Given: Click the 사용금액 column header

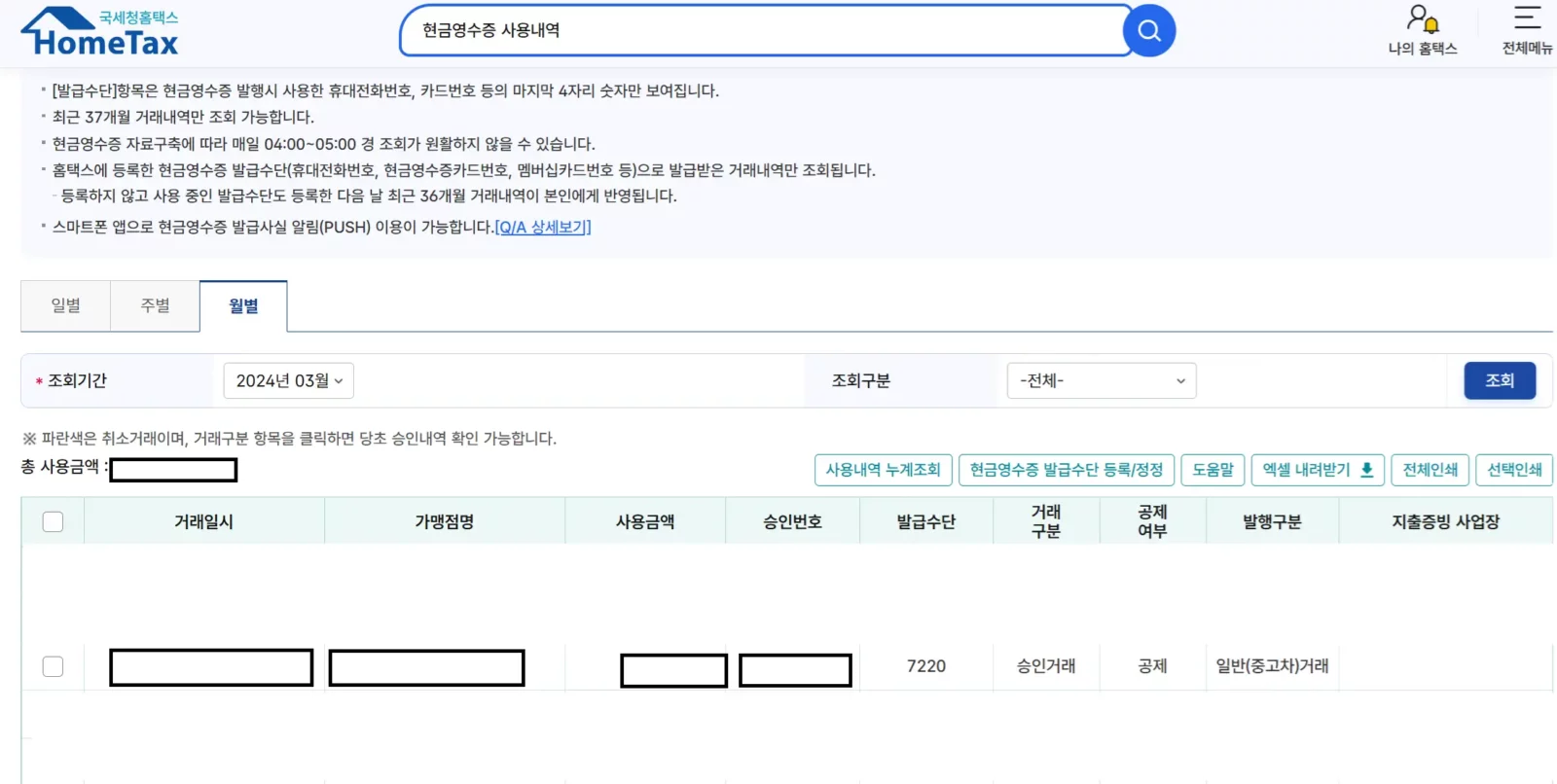Looking at the screenshot, I should point(645,521).
